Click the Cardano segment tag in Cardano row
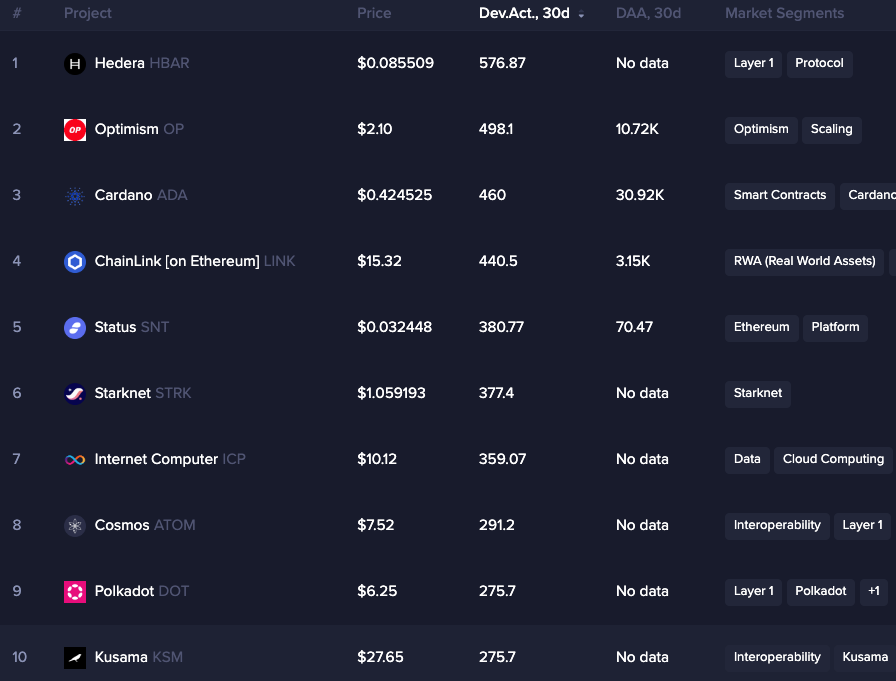This screenshot has height=681, width=896. pyautogui.click(x=868, y=195)
